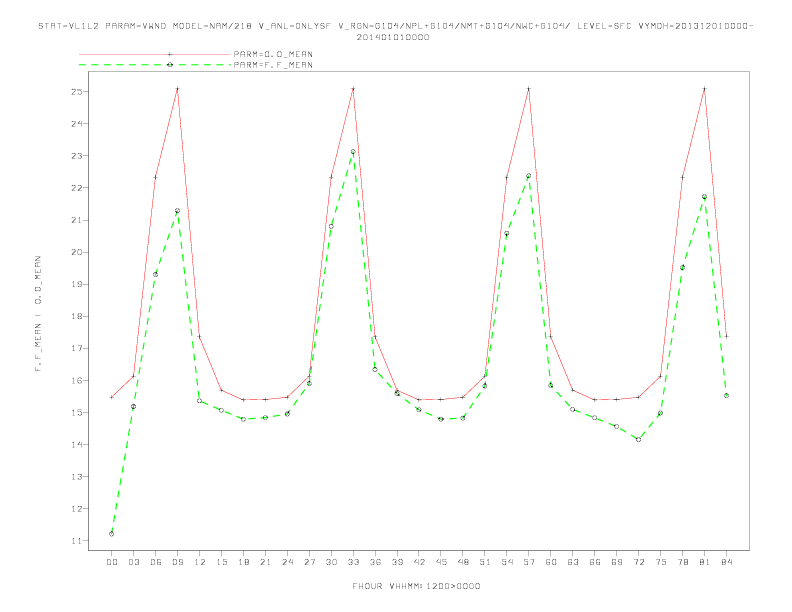Screen dimensions: 792x612
Task: Click y-axis tick label 17
Action: [x=76, y=348]
